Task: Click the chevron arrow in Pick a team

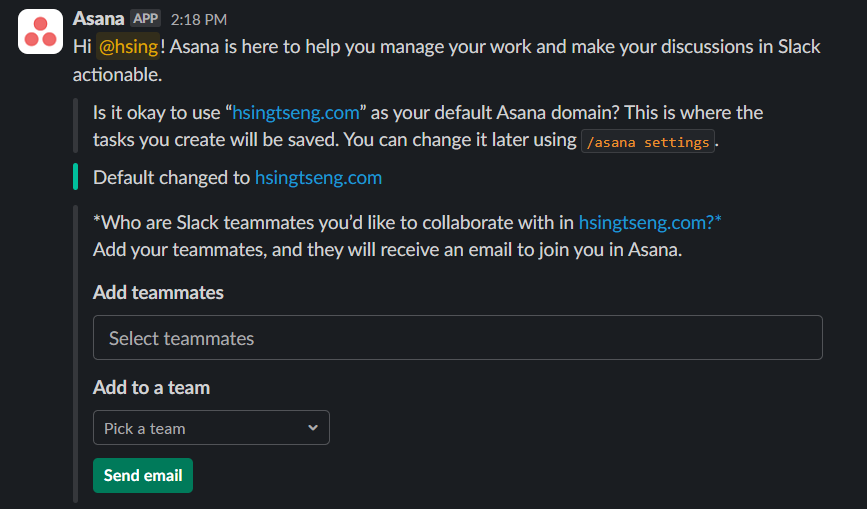Action: [313, 428]
